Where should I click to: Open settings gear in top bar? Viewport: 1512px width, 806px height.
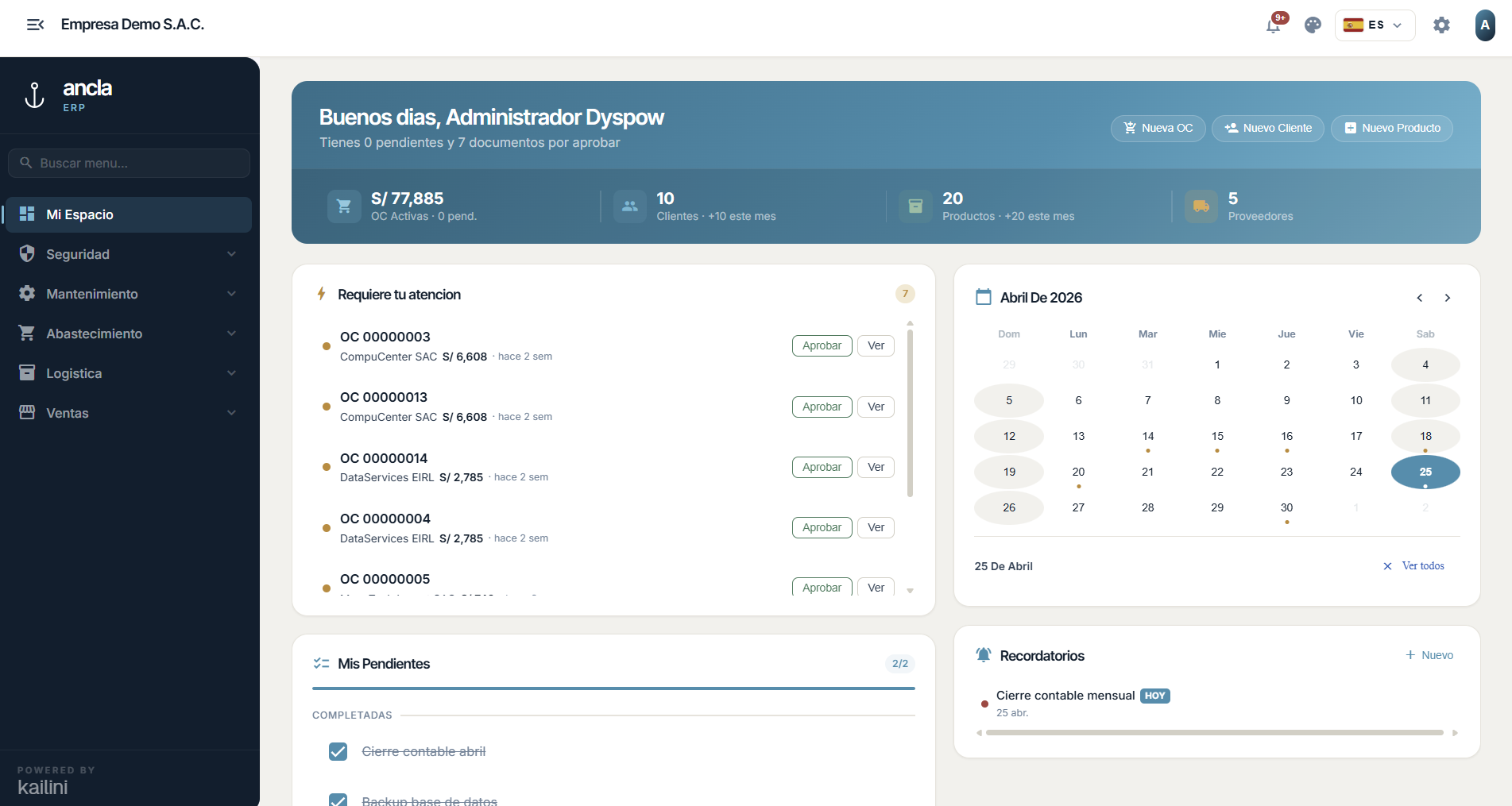[x=1441, y=25]
